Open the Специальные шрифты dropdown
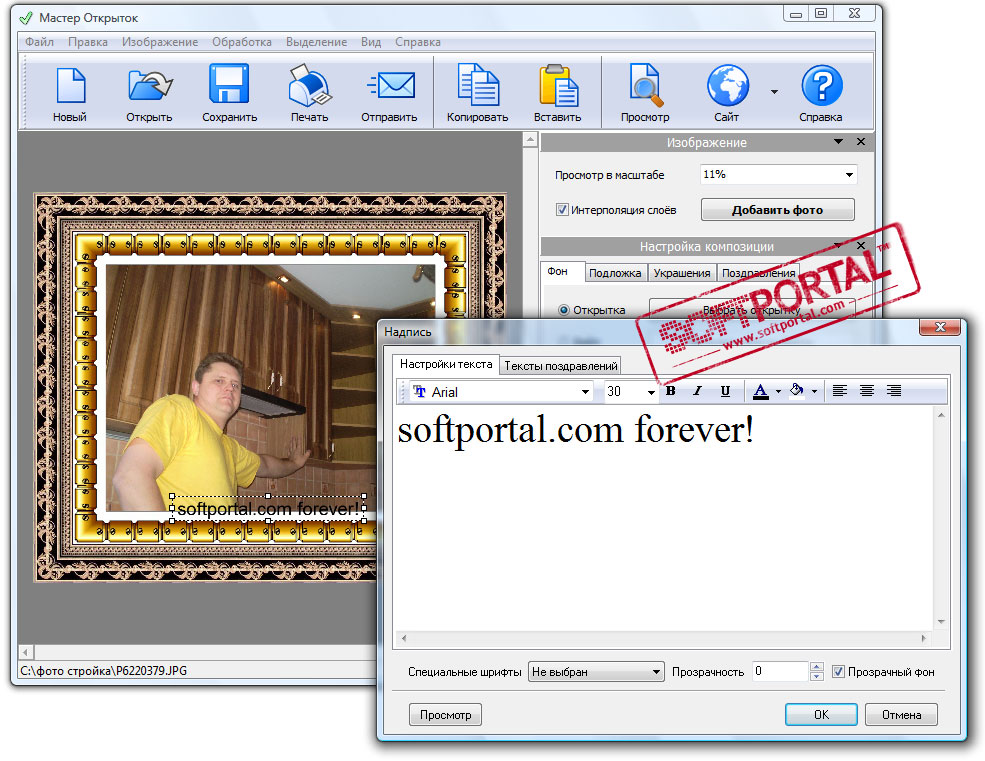Screen dimensions: 985x761 point(596,672)
